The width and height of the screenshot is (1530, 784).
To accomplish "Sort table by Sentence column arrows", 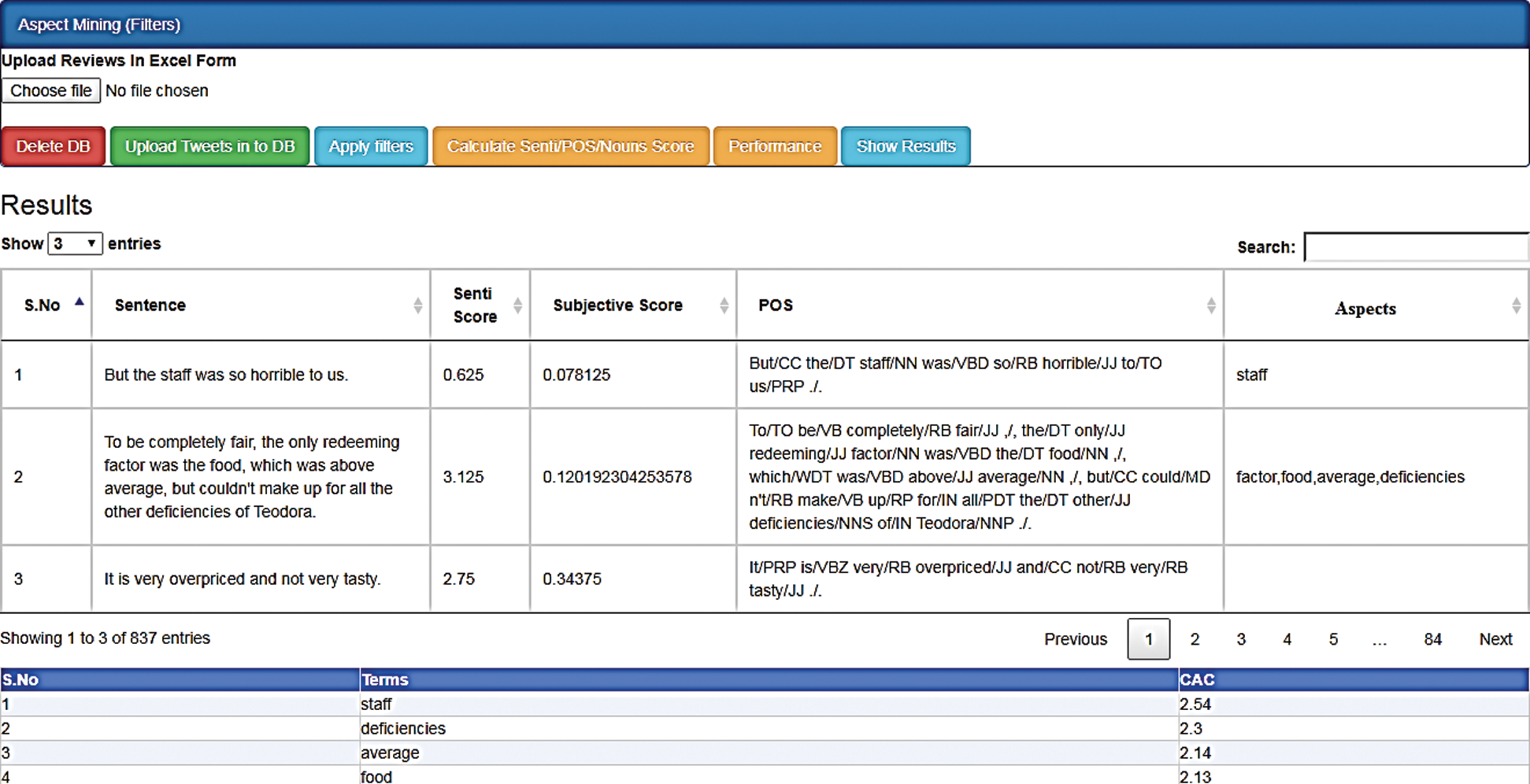I will pos(417,306).
